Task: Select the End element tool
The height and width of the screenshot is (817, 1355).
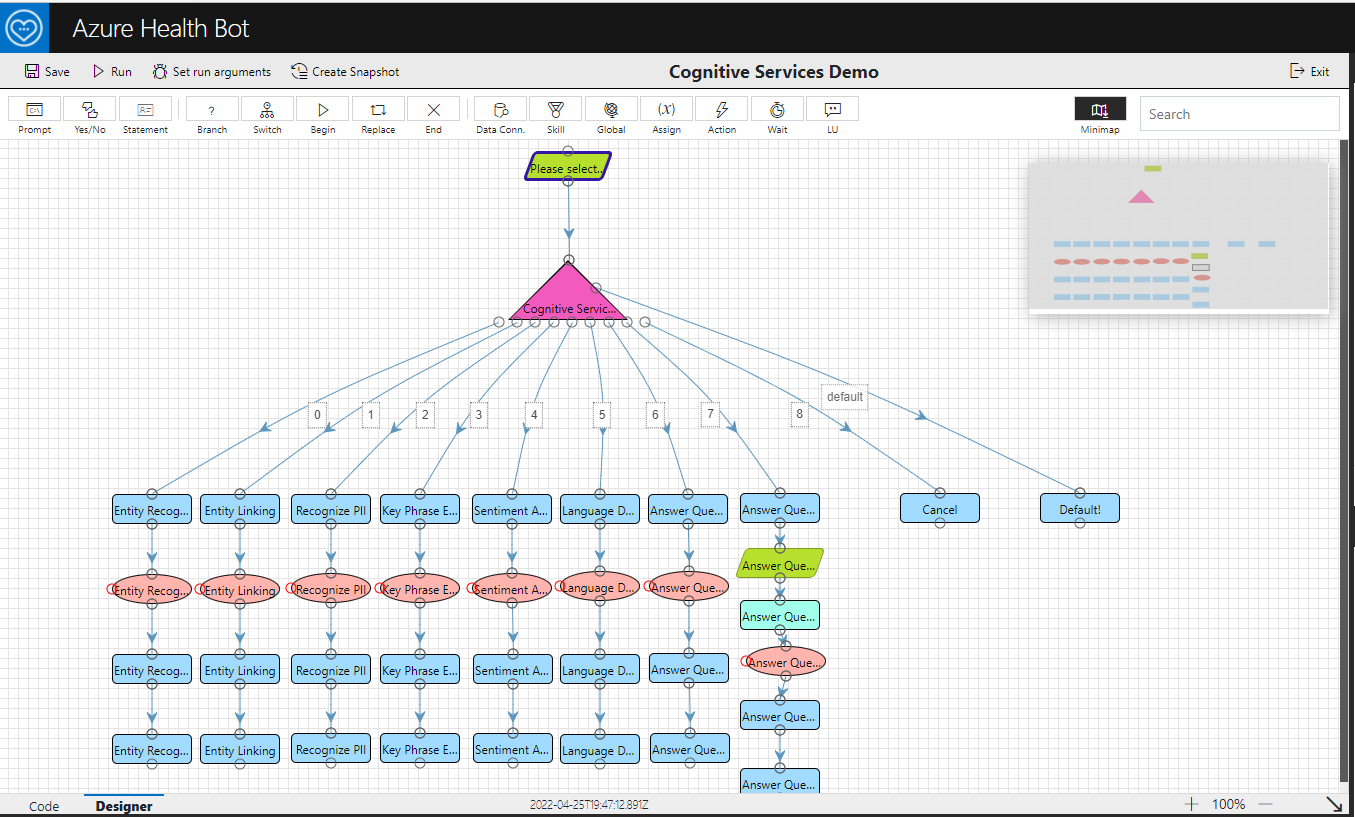Action: [x=433, y=116]
